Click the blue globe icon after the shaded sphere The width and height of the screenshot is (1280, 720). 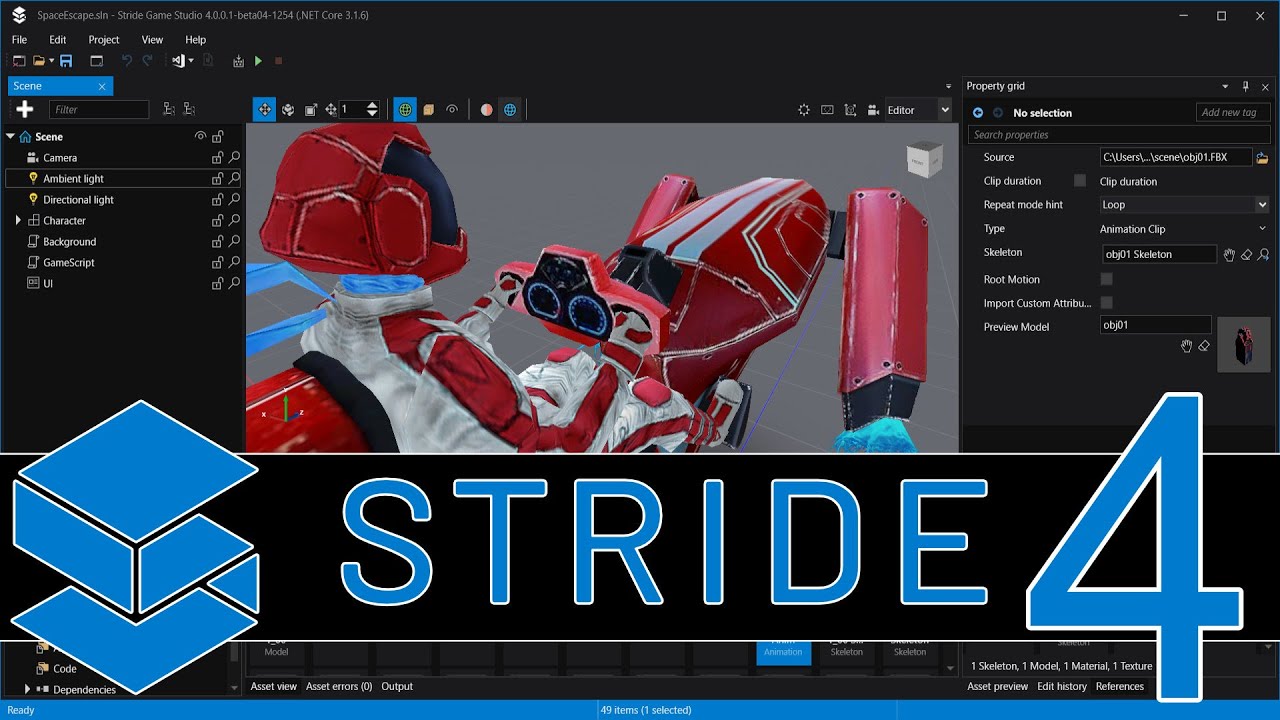coord(510,110)
